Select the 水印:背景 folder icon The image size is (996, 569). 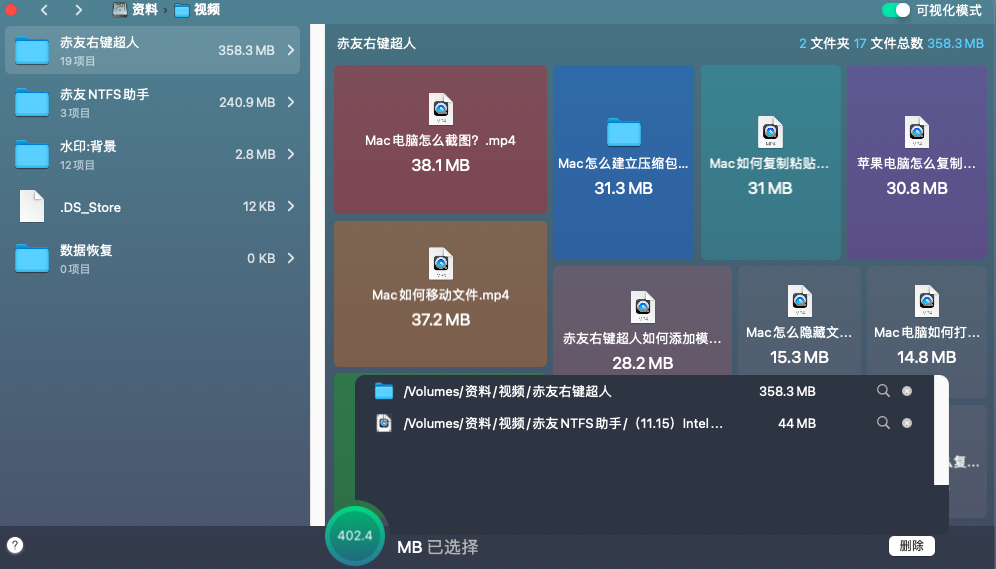coord(32,154)
